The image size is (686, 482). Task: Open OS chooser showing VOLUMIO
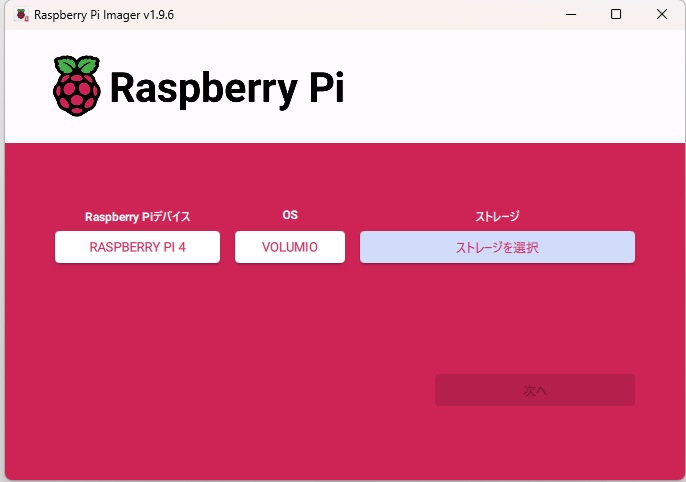[290, 247]
